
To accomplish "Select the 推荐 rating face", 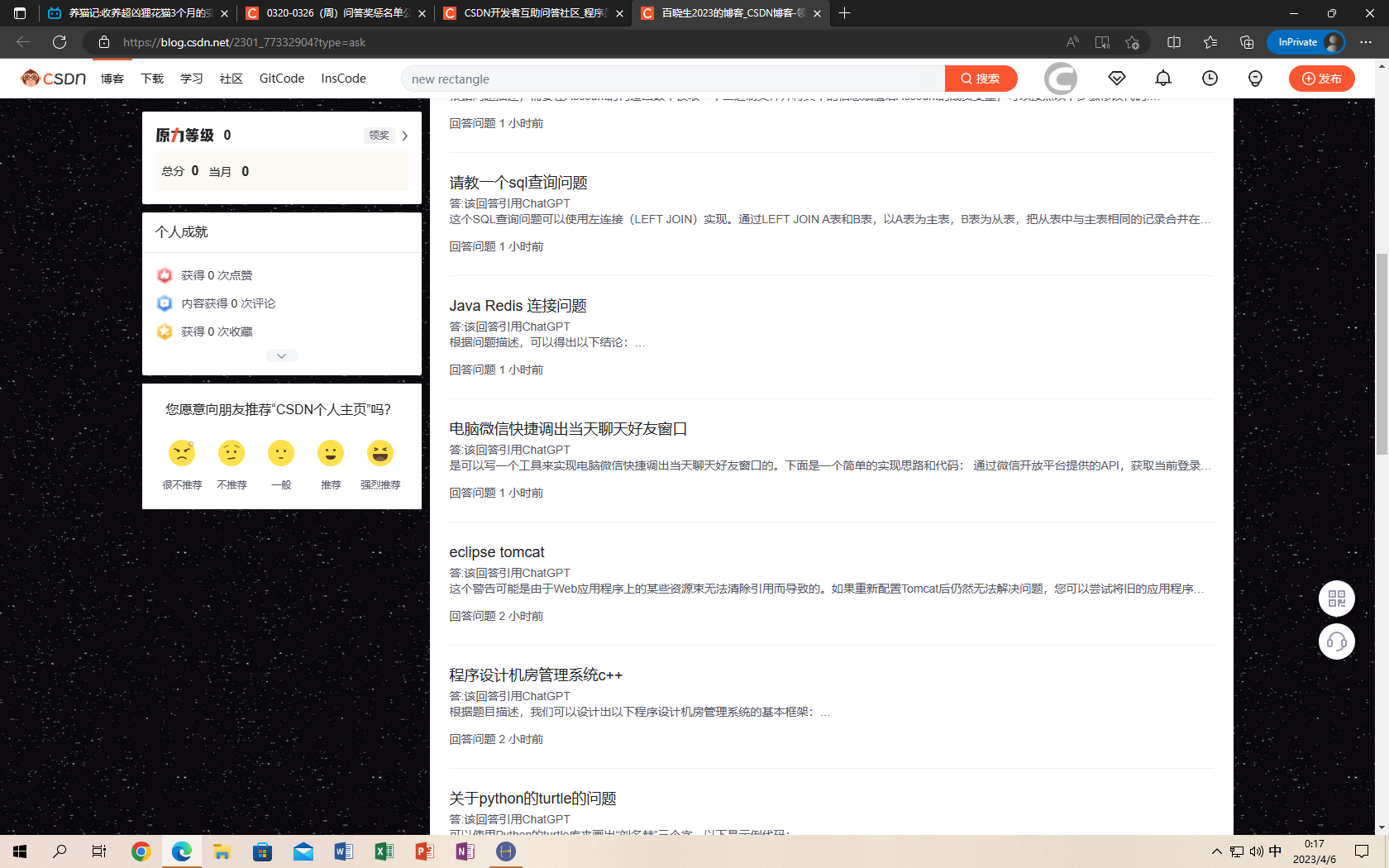I will point(331,453).
